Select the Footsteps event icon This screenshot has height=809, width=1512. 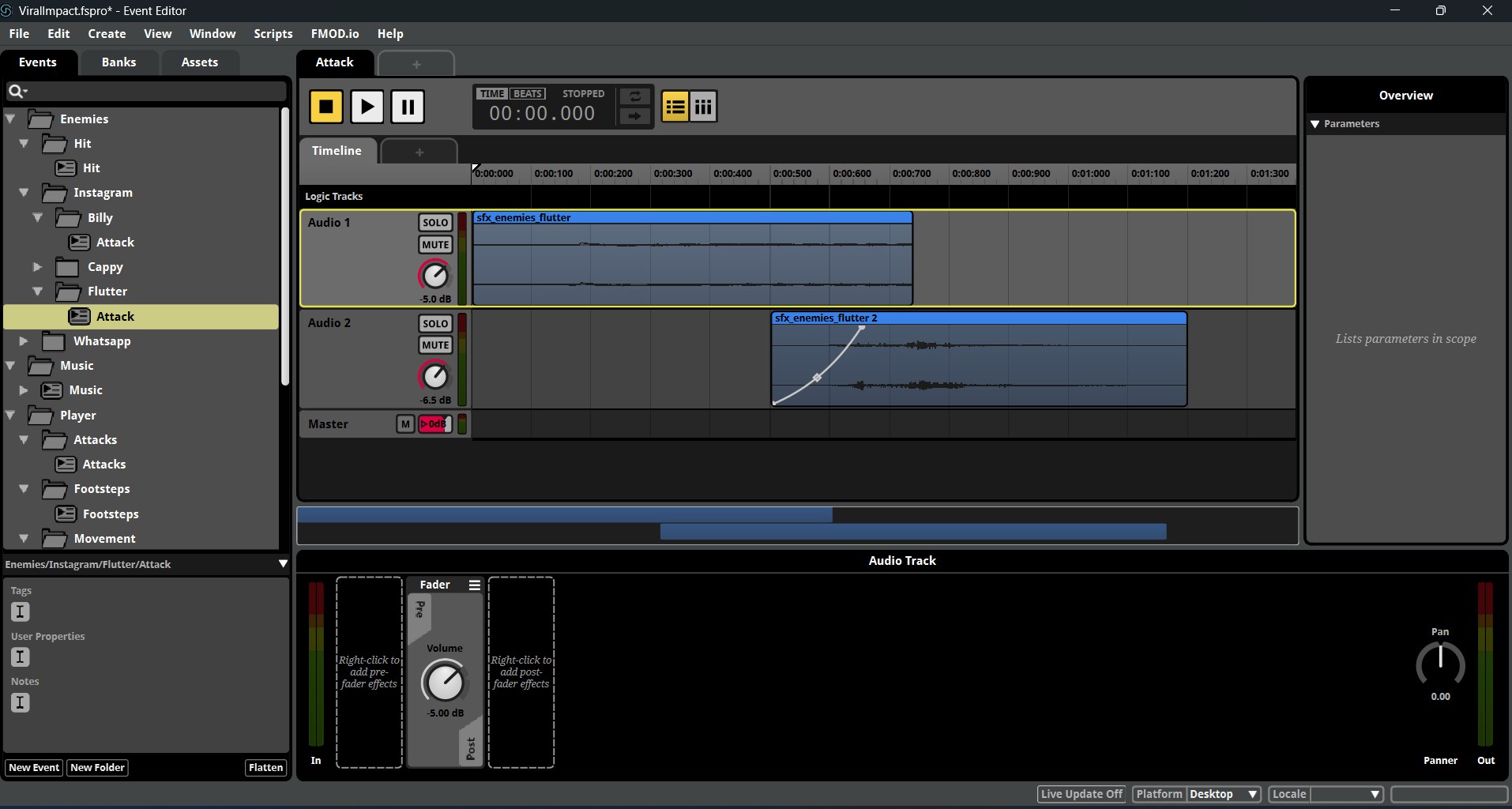66,514
